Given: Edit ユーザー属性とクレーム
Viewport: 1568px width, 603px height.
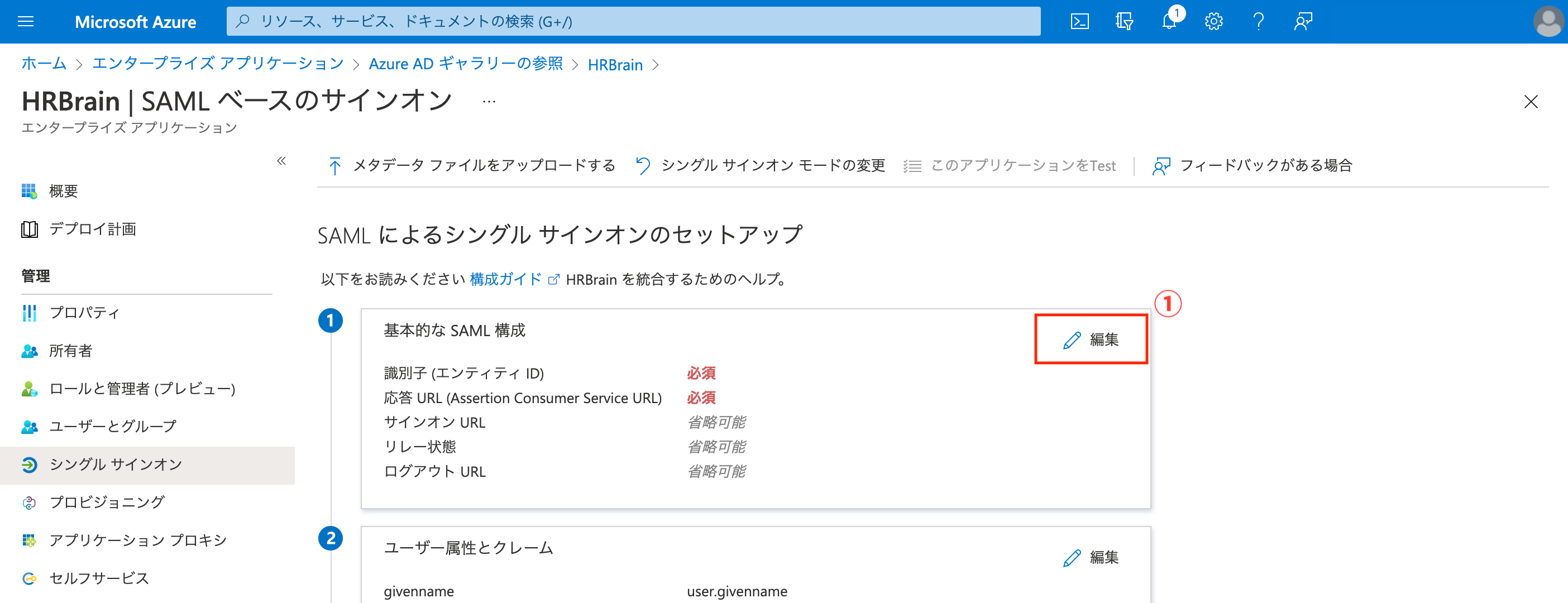Looking at the screenshot, I should pyautogui.click(x=1091, y=557).
